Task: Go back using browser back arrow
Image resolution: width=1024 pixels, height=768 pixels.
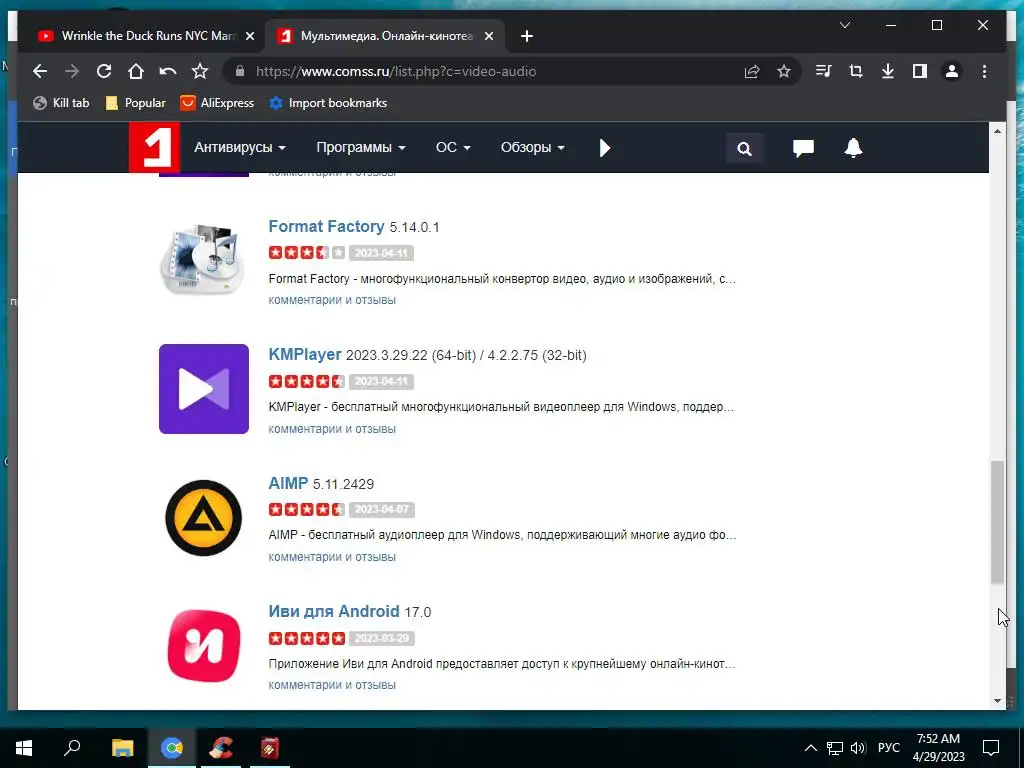Action: [x=40, y=71]
